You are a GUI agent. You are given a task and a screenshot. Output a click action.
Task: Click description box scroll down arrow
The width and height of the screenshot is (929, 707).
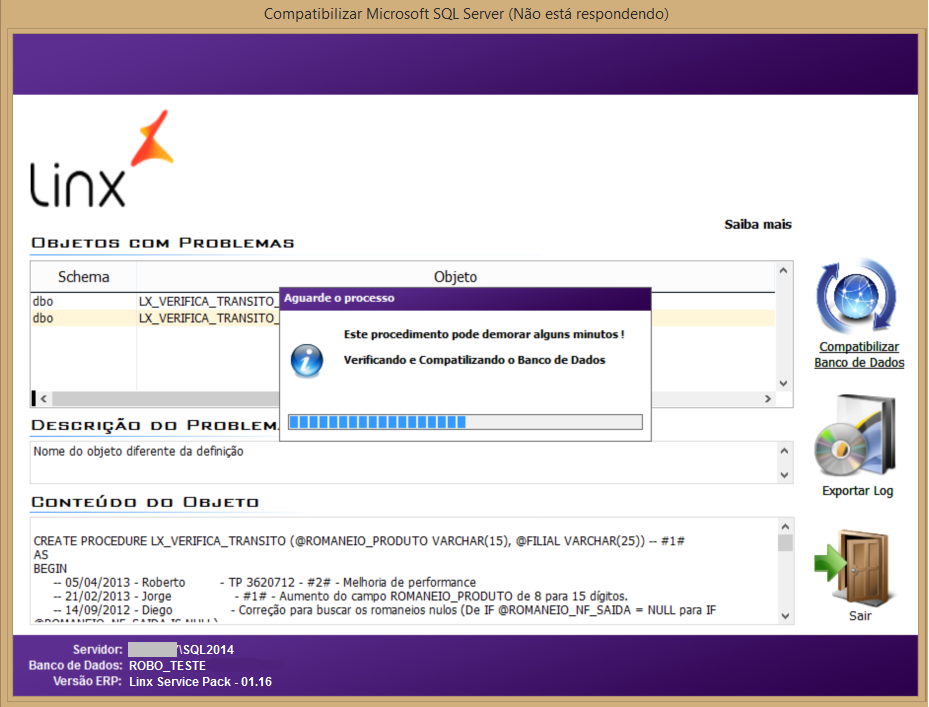click(x=784, y=475)
